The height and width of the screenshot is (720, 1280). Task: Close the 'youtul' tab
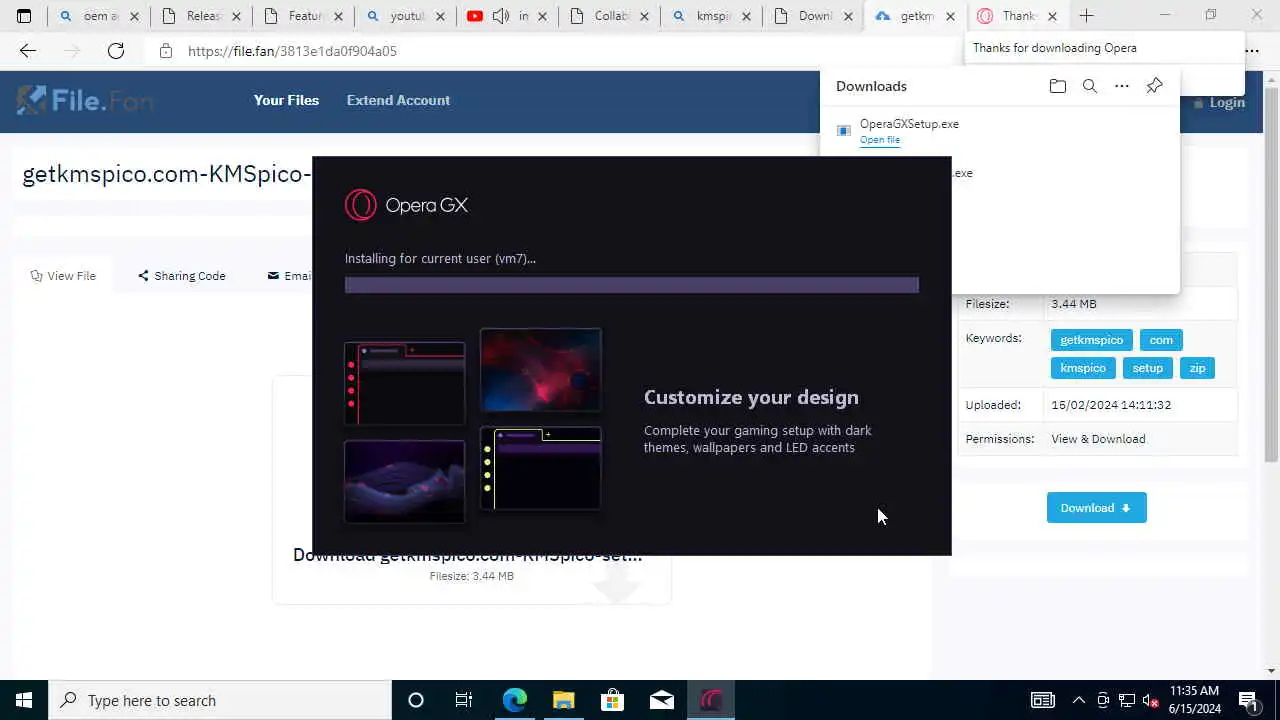440,16
